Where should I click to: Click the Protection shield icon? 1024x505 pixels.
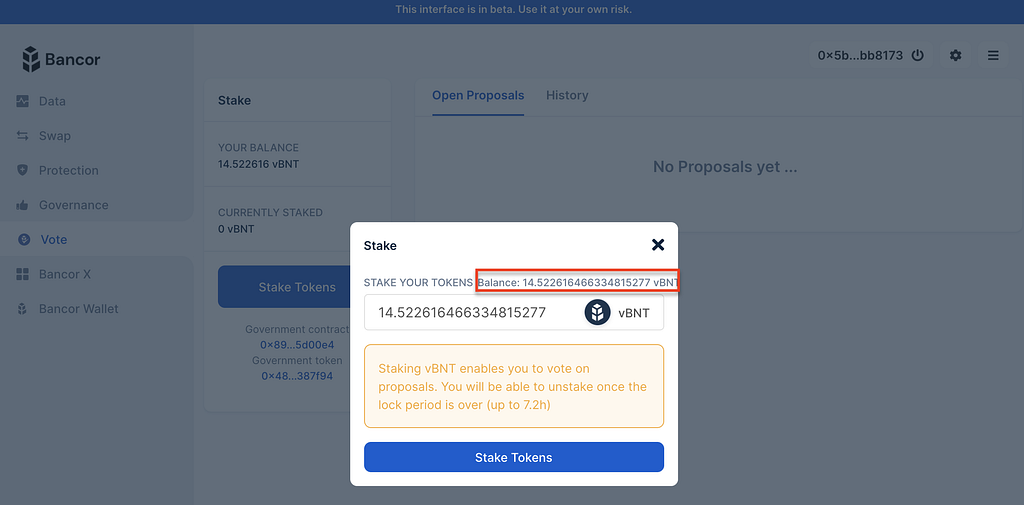23,171
